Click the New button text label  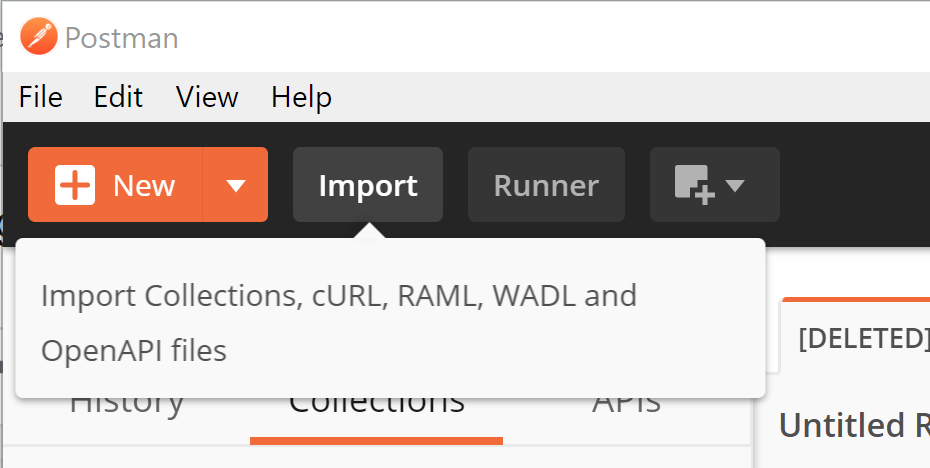tap(144, 186)
